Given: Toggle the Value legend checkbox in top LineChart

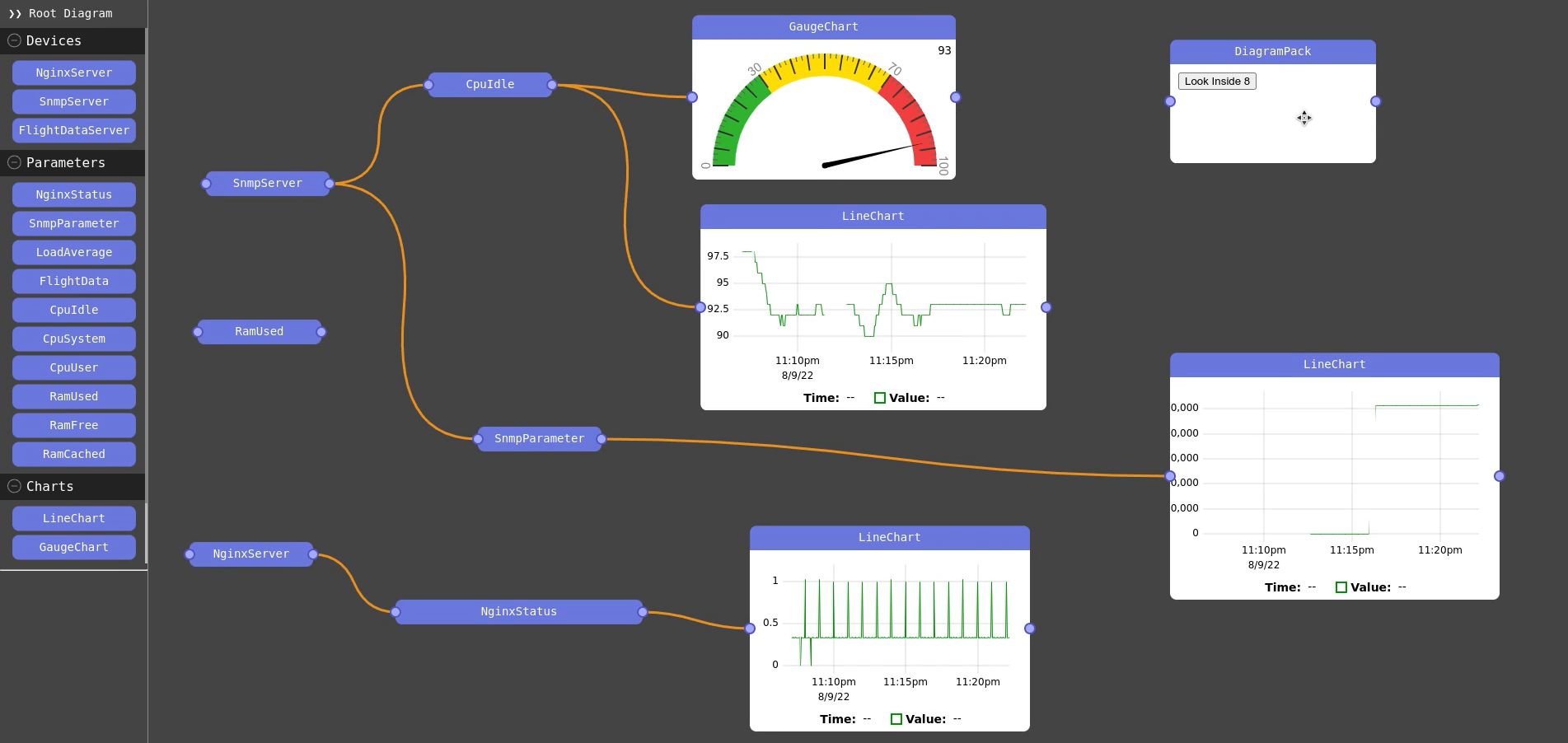Looking at the screenshot, I should pos(880,397).
